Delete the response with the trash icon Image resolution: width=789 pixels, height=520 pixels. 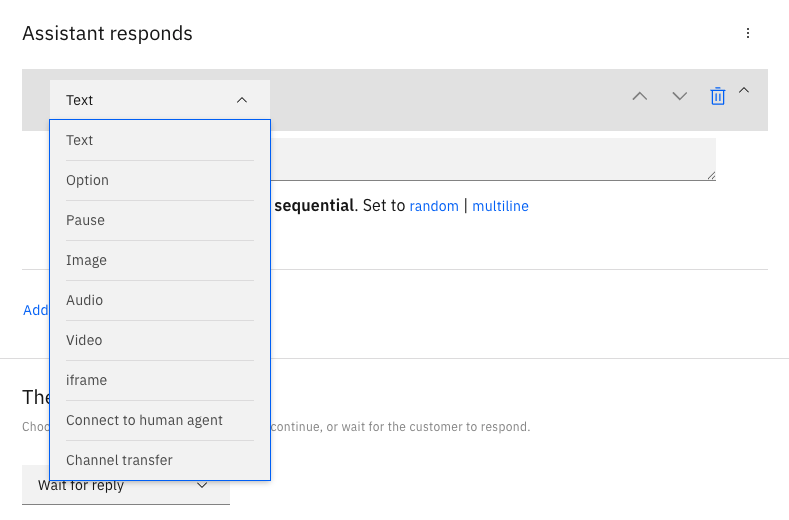(717, 96)
